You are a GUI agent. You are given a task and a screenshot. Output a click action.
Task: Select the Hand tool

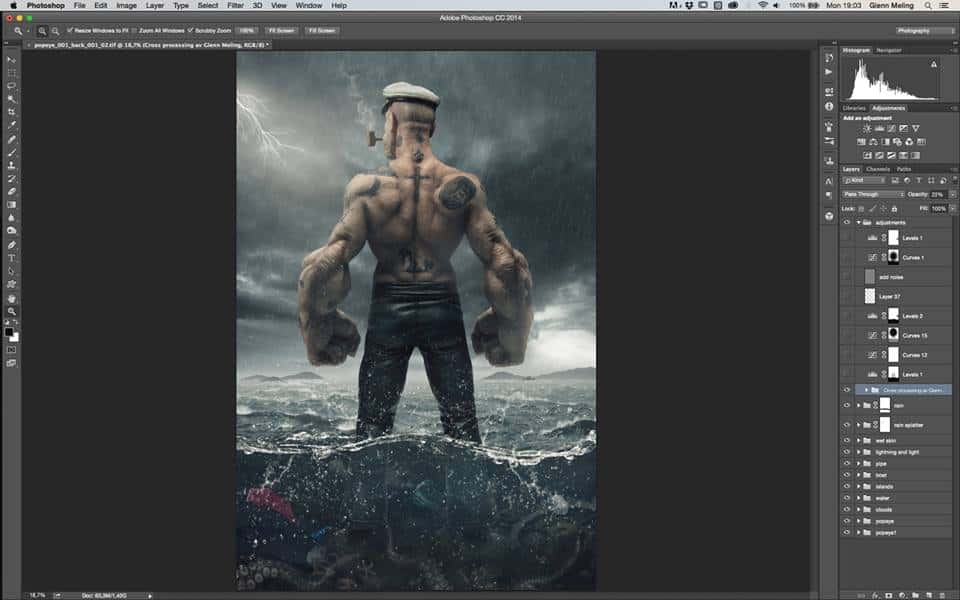11,298
